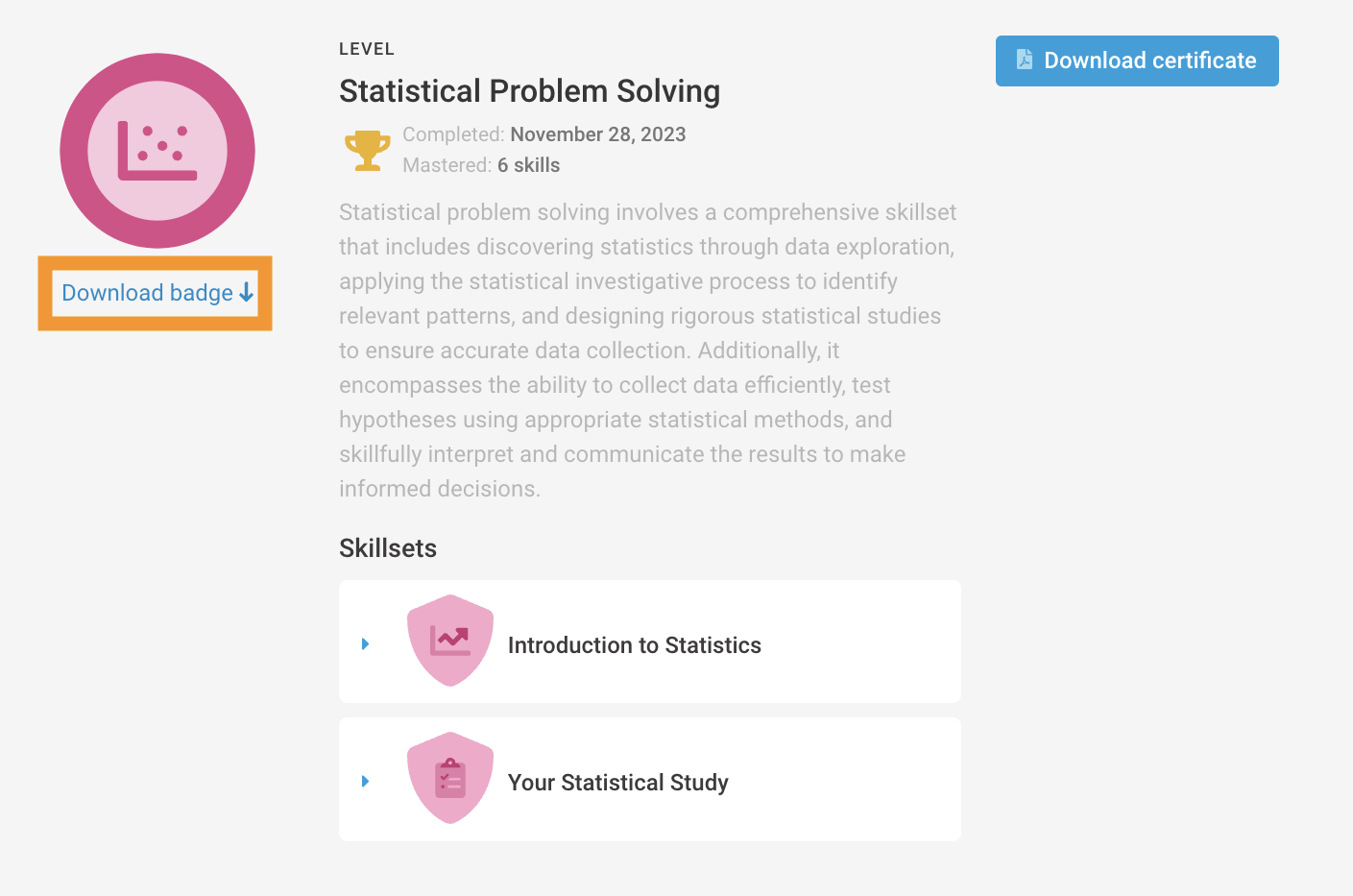Expand the Introduction to Statistics skillset
Viewport: 1353px width, 896px height.
pos(365,643)
